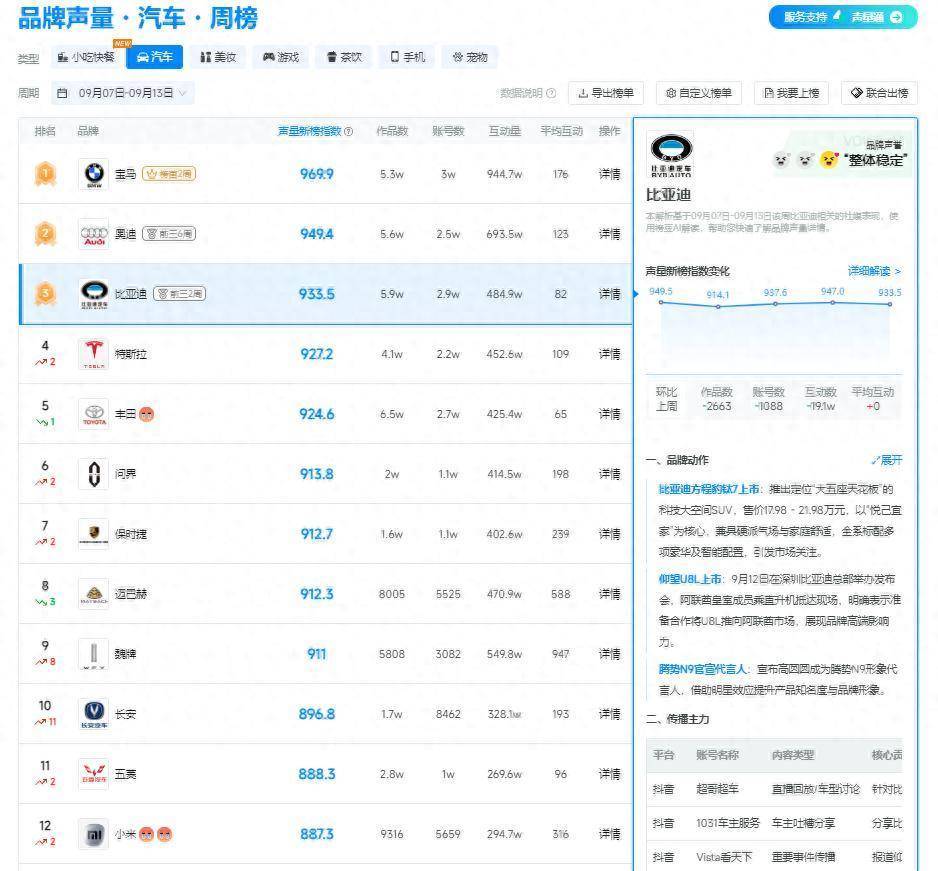This screenshot has width=938, height=871.
Task: Click the Porsche (保时捷) brand logo
Action: click(93, 533)
